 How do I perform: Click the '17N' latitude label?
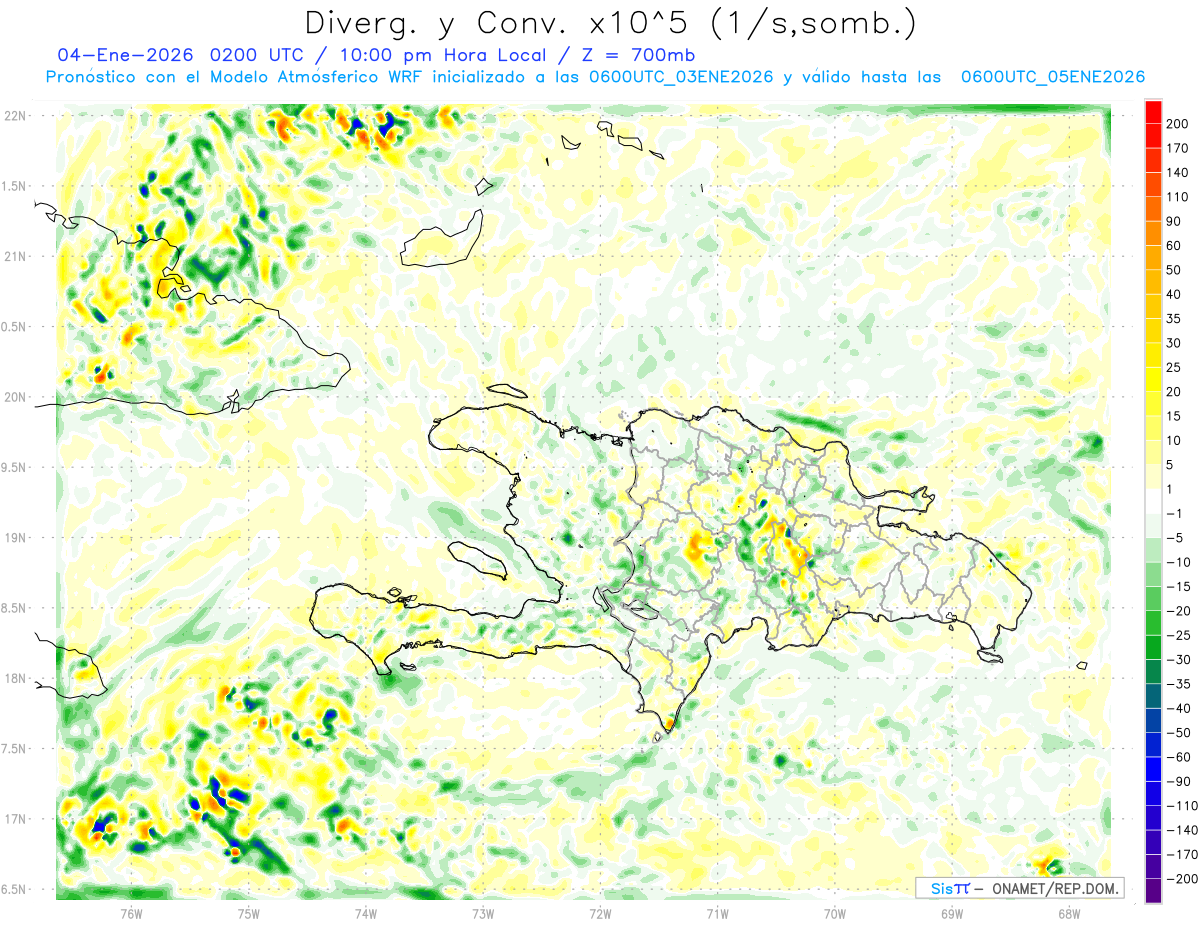click(x=15, y=819)
